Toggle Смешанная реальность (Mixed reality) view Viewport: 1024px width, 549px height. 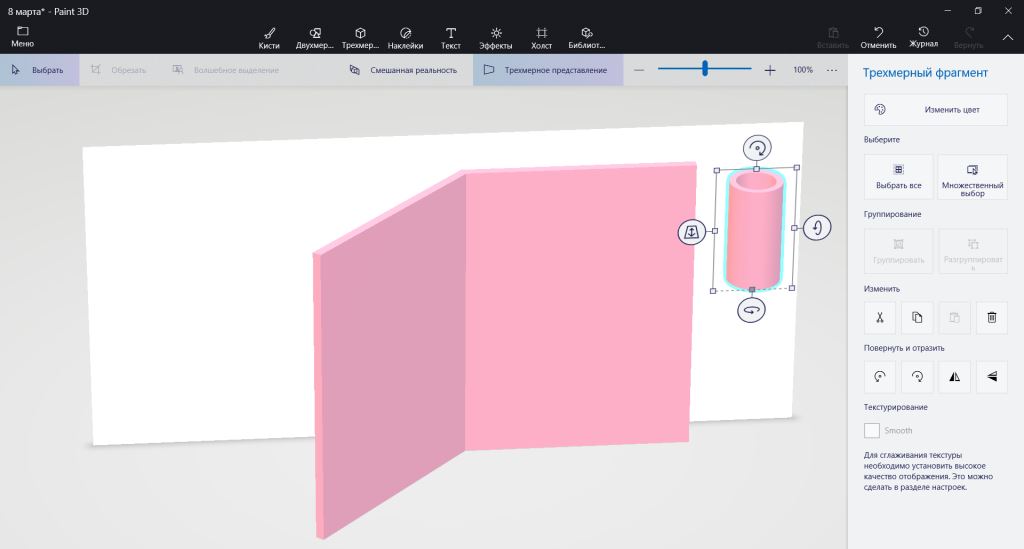pyautogui.click(x=403, y=70)
